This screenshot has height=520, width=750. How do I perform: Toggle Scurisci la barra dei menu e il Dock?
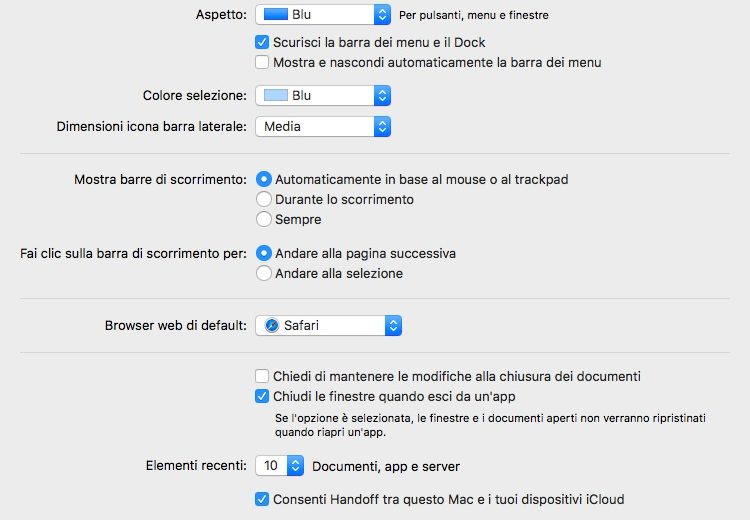click(x=263, y=43)
